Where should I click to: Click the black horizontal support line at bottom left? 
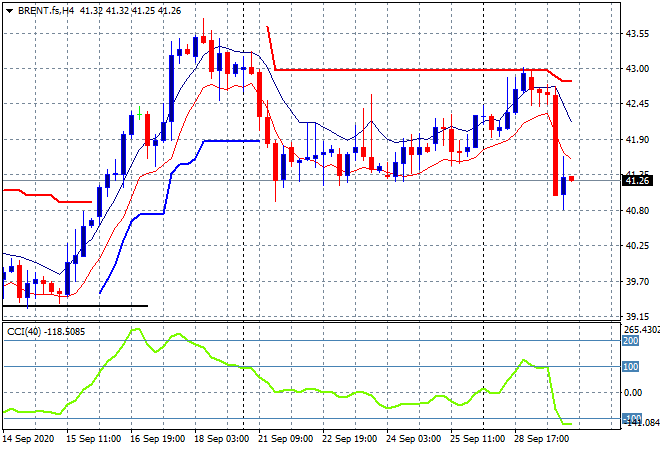pyautogui.click(x=75, y=306)
